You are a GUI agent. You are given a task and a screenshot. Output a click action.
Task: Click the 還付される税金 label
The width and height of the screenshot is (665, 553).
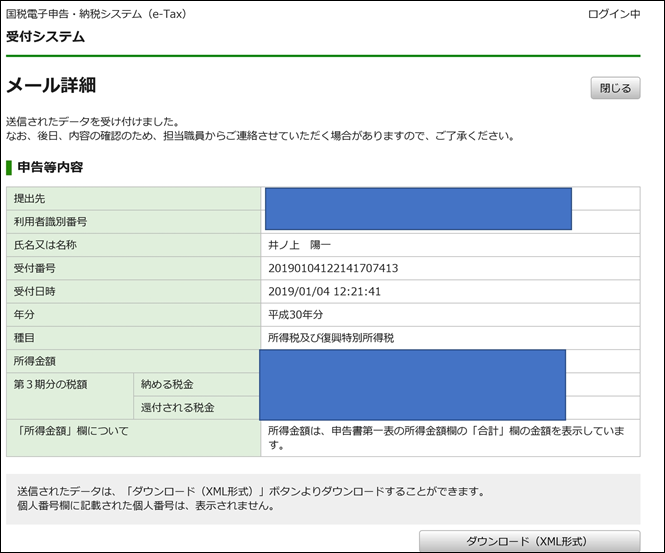point(177,408)
